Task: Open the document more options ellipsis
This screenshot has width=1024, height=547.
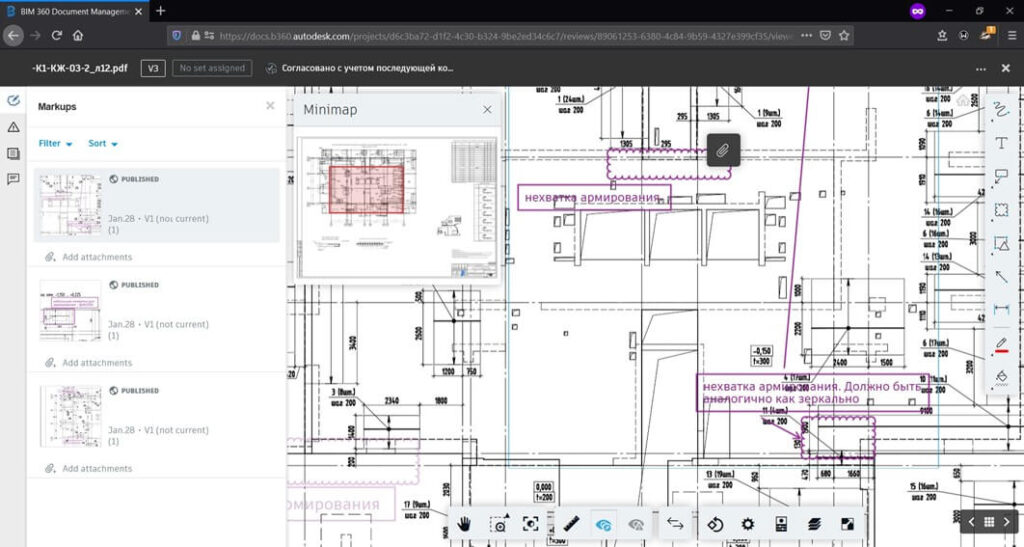Action: click(981, 69)
